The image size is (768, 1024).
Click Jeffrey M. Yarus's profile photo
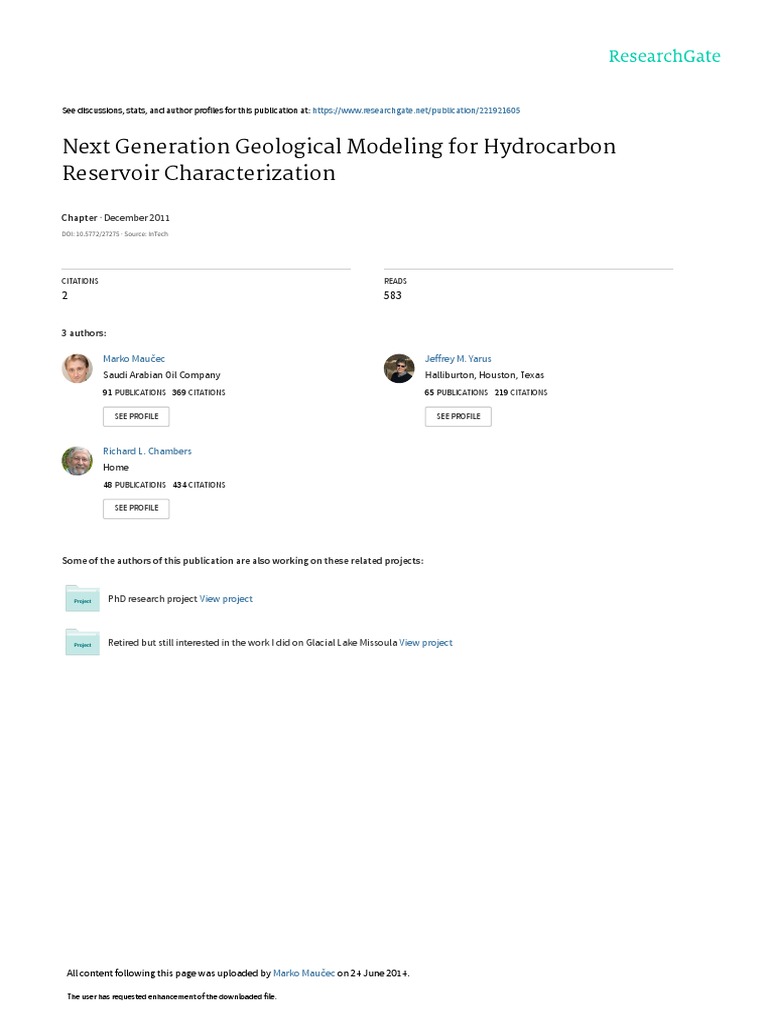click(399, 368)
